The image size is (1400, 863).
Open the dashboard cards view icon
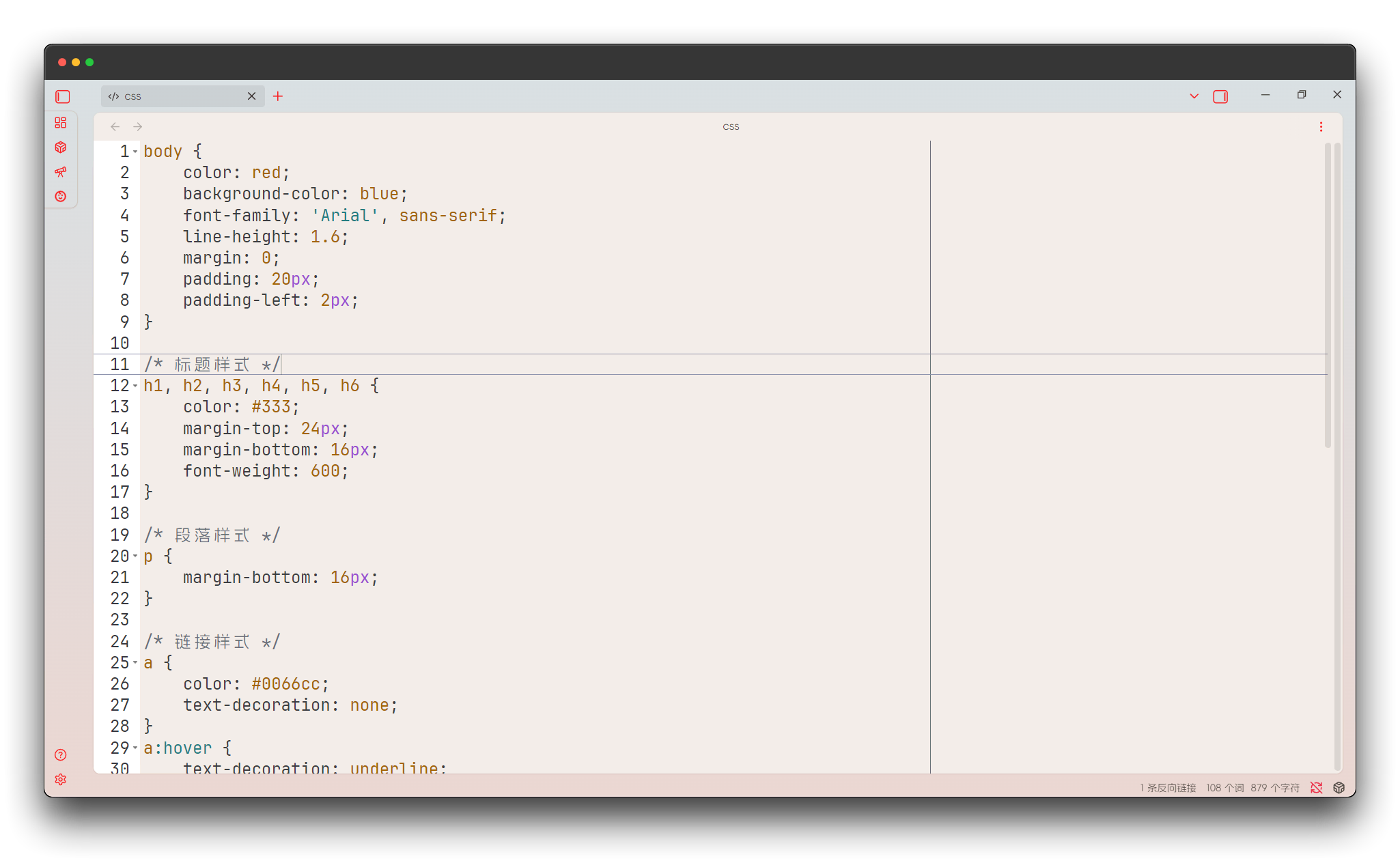pyautogui.click(x=61, y=123)
